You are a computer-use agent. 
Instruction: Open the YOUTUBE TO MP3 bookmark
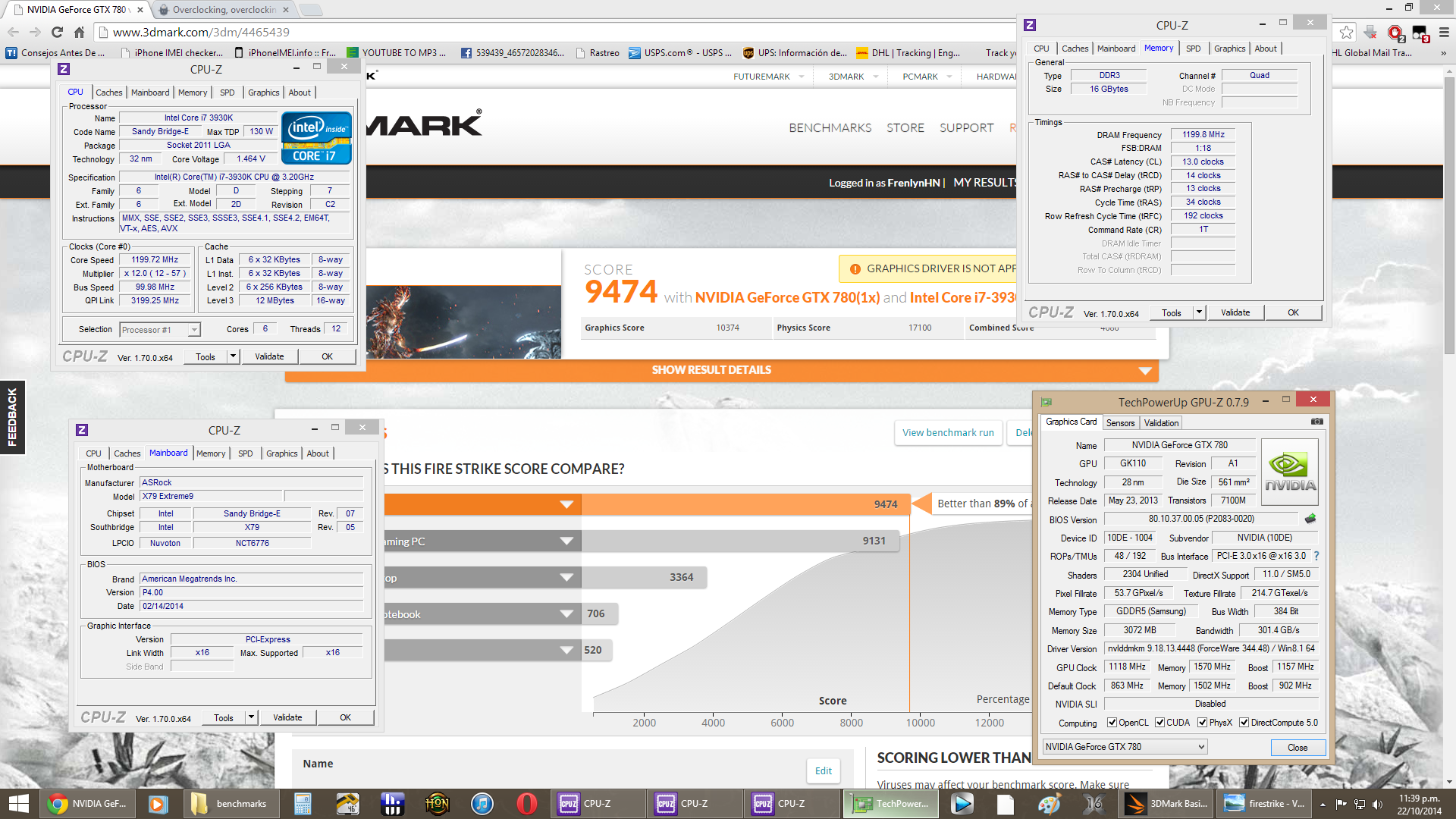[x=397, y=53]
